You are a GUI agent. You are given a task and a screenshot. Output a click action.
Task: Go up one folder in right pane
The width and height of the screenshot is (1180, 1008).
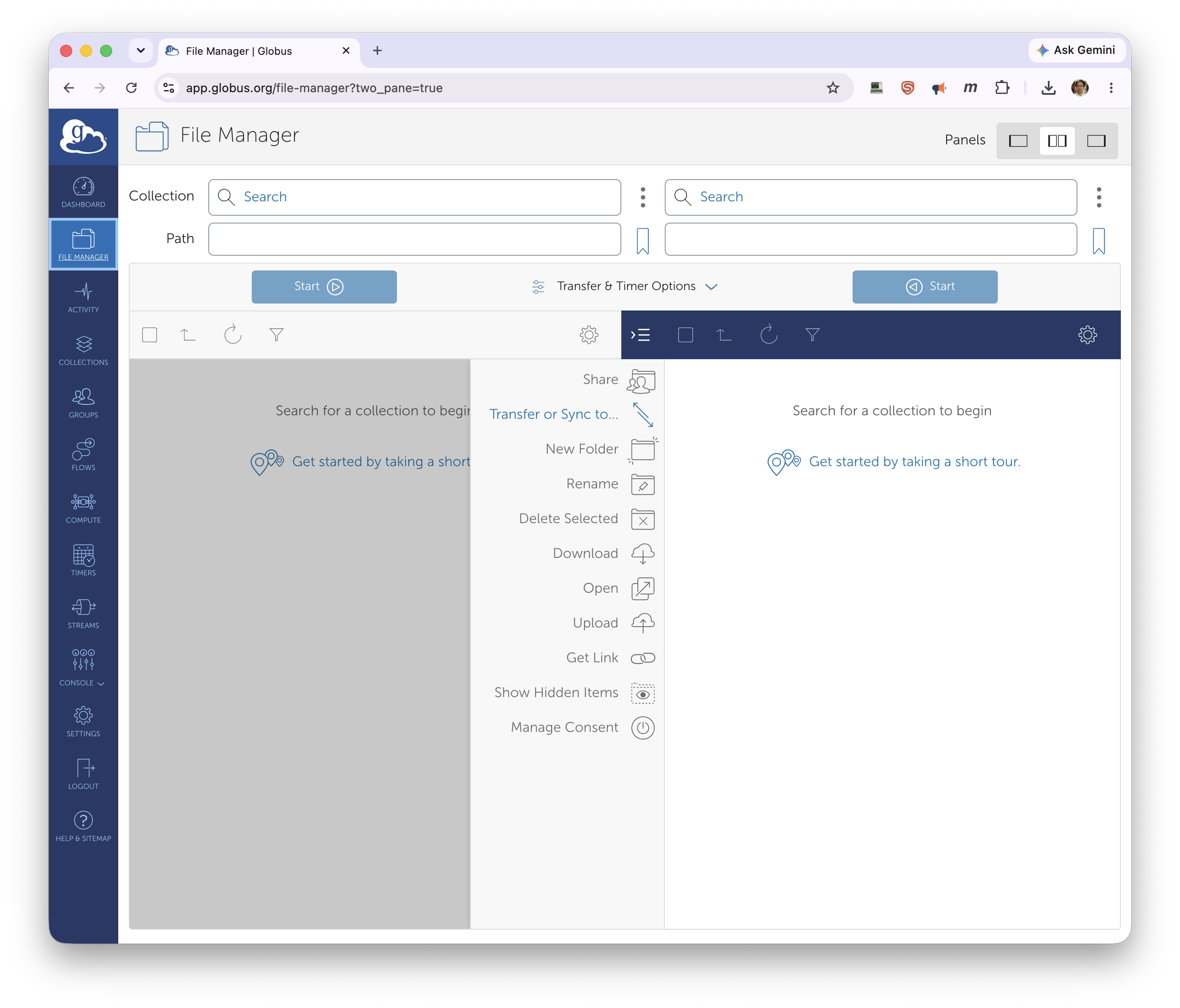point(724,335)
